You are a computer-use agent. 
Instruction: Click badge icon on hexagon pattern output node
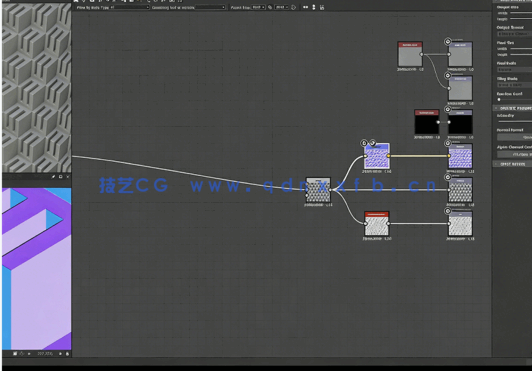448,177
